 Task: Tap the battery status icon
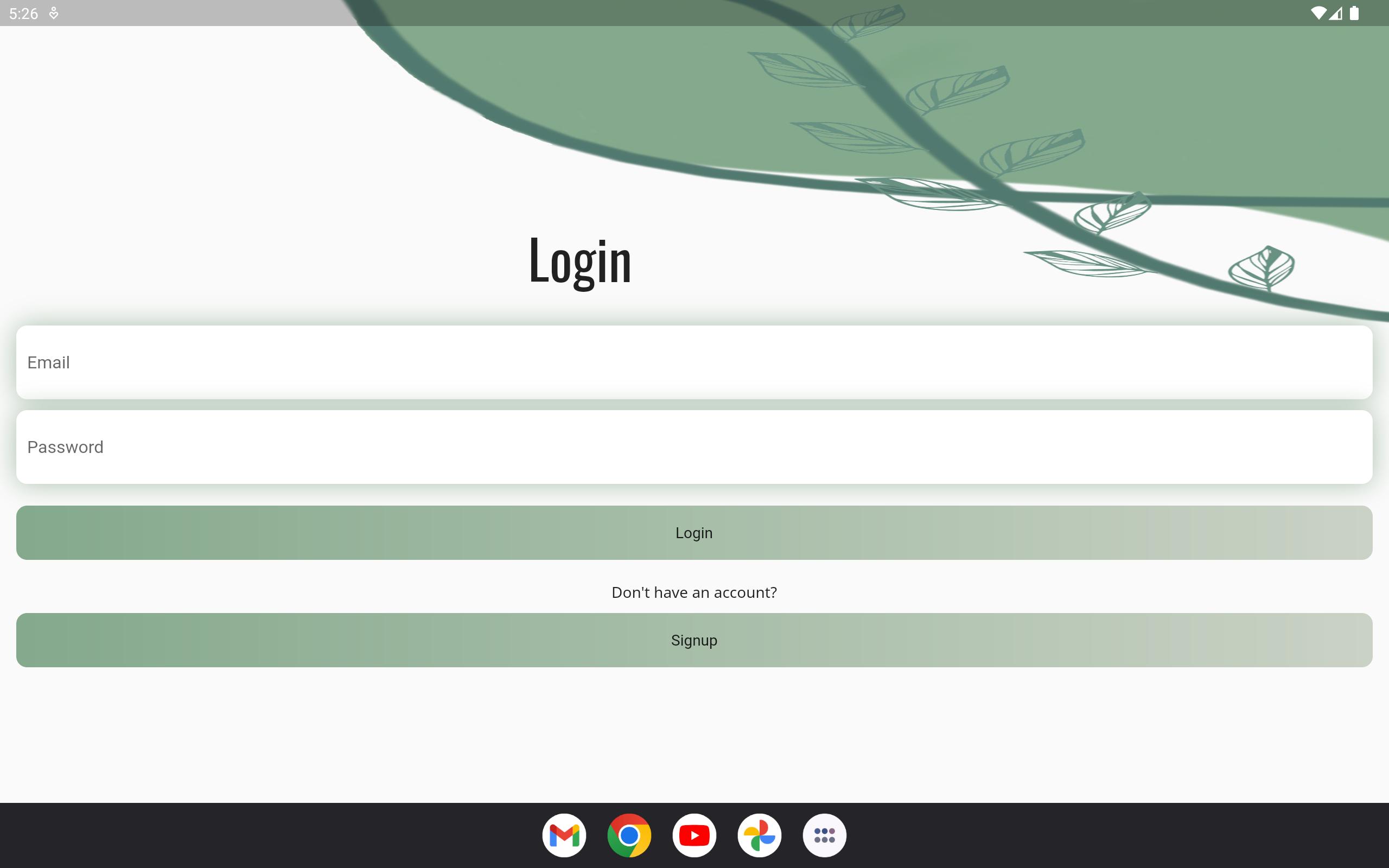tap(1354, 13)
